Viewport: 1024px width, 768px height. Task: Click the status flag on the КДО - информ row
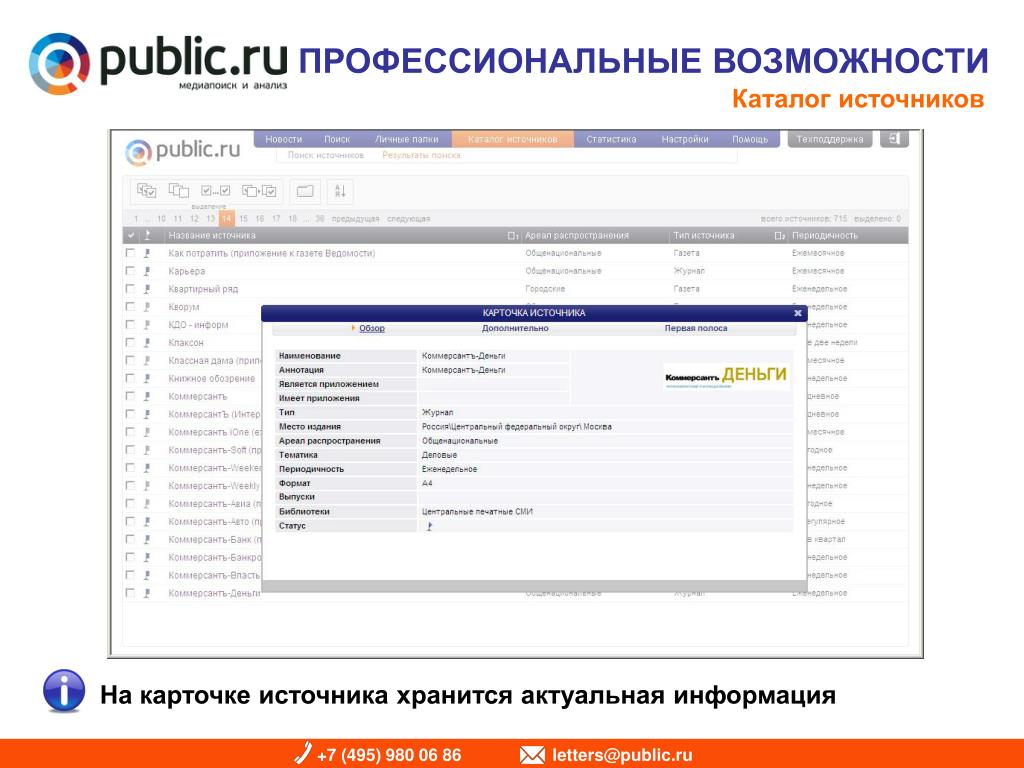coord(148,325)
